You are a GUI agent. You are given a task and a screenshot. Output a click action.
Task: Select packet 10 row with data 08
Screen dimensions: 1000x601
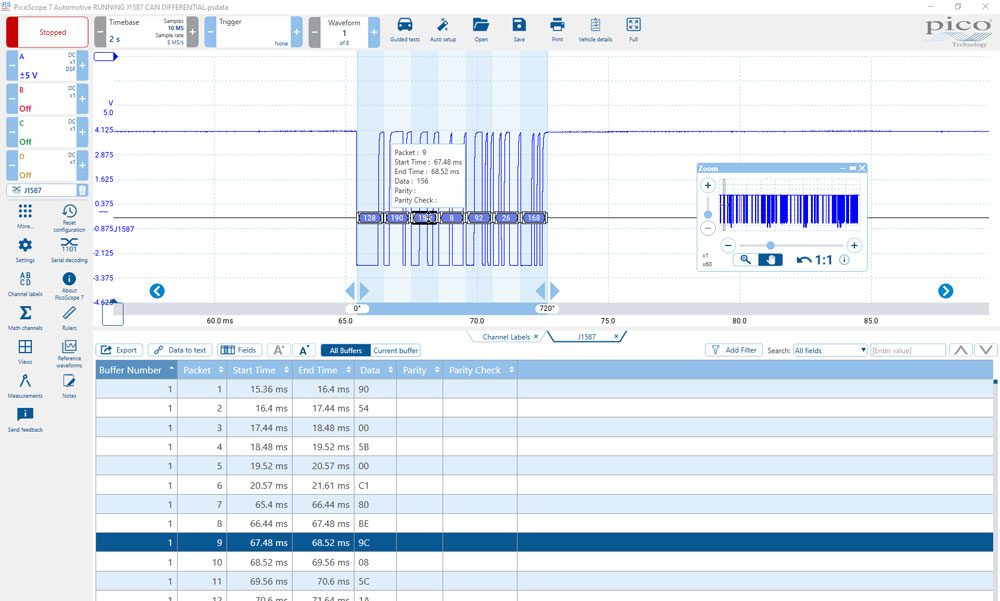(545, 562)
